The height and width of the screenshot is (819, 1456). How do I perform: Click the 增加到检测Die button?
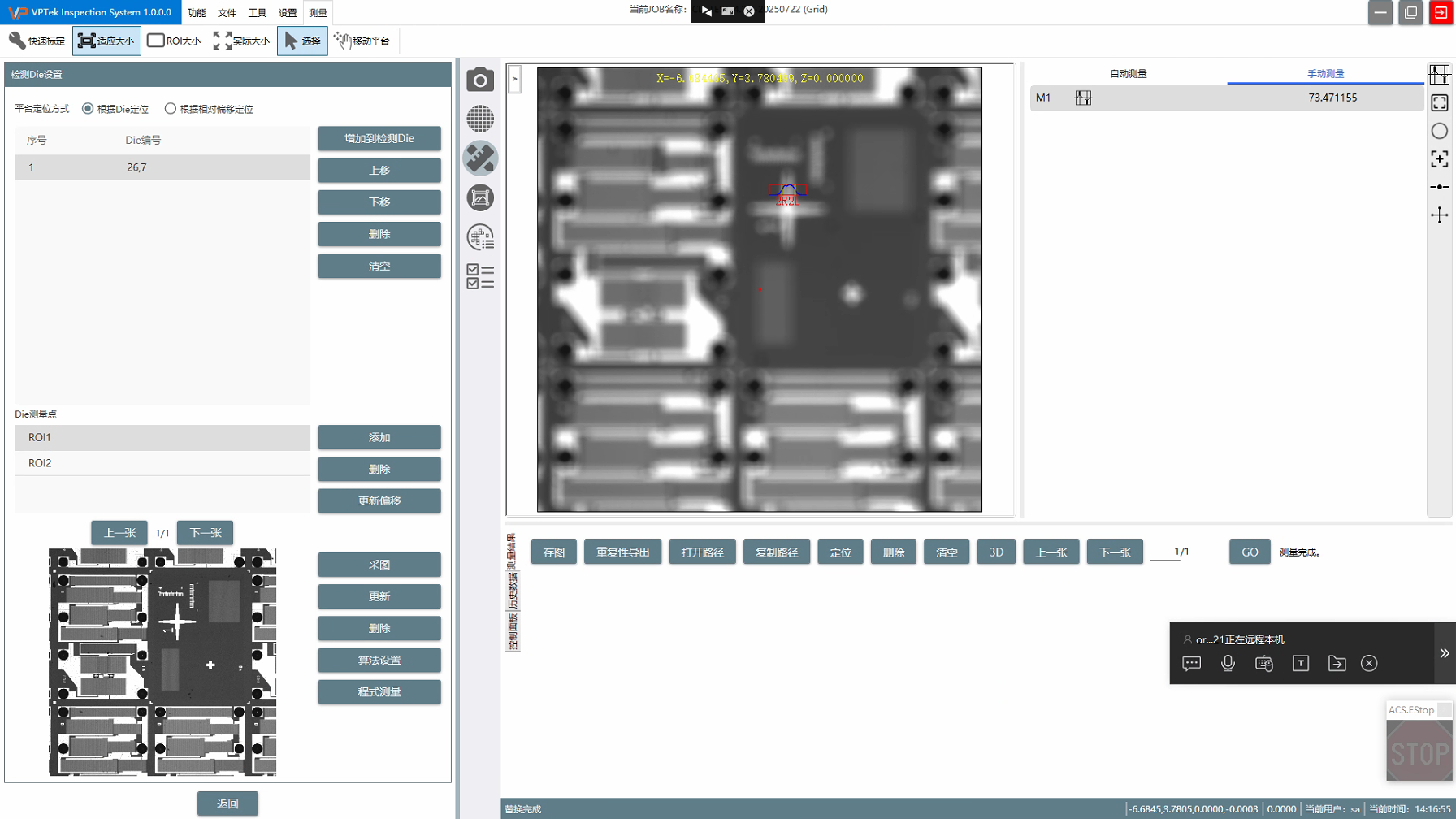tap(379, 138)
